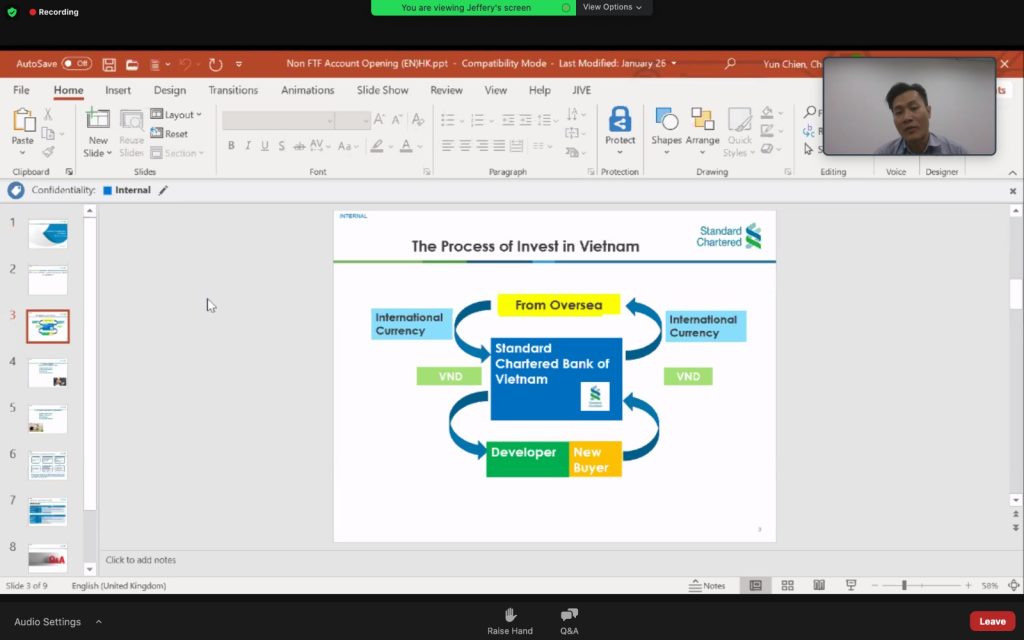Screen dimensions: 1024x640
Task: Click the Save icon in title bar
Action: 109,64
